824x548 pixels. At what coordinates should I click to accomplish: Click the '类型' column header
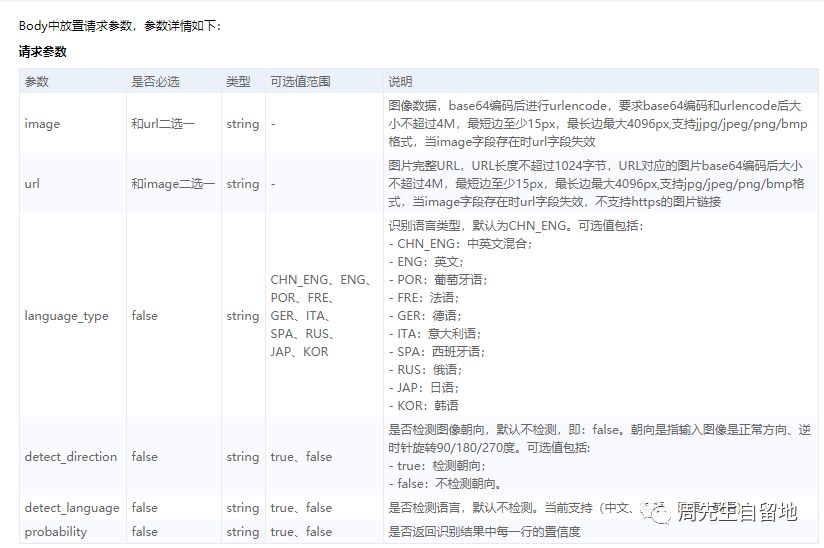[239, 81]
